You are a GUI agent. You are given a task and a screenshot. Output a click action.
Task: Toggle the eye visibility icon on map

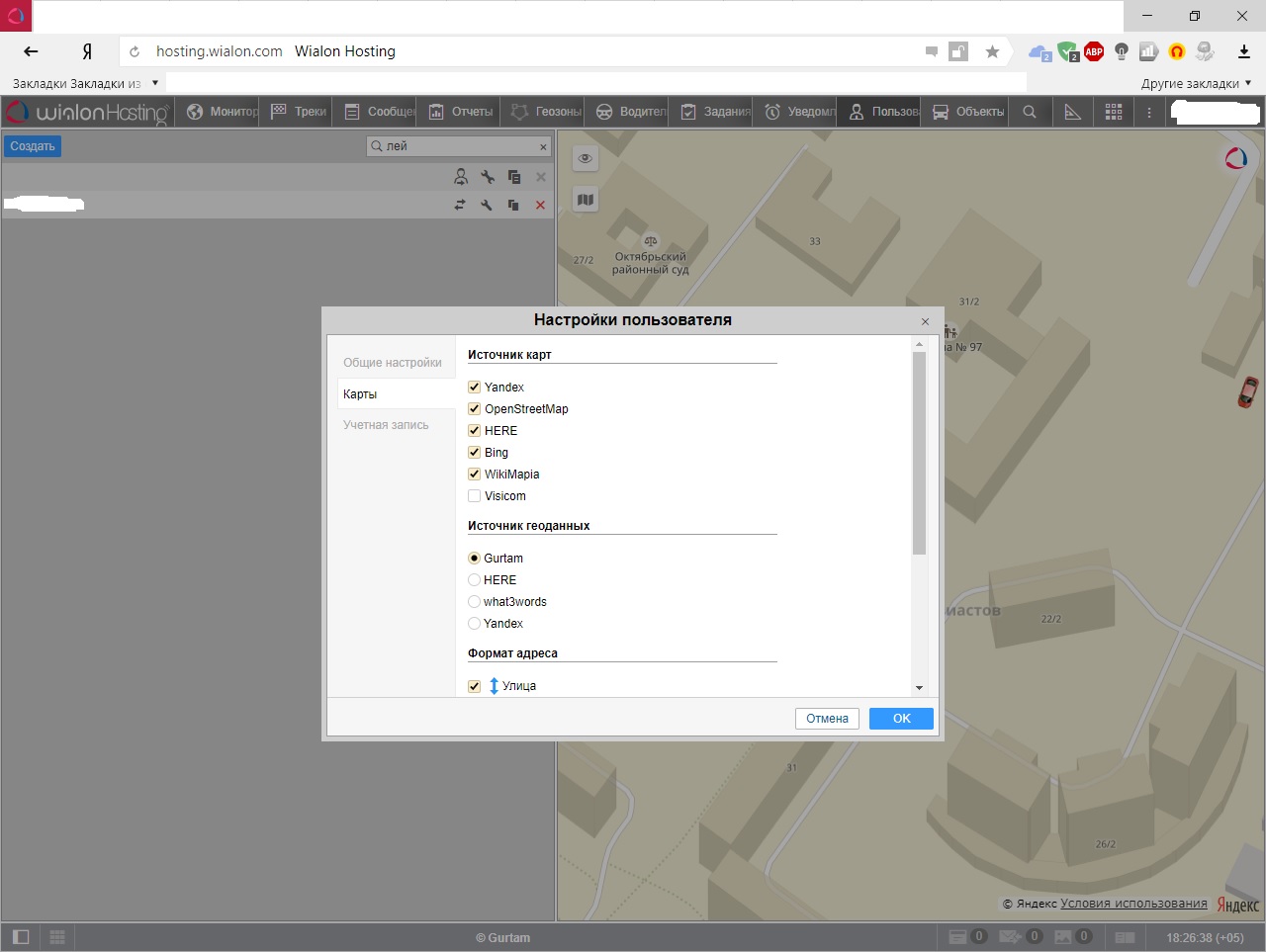tap(586, 158)
